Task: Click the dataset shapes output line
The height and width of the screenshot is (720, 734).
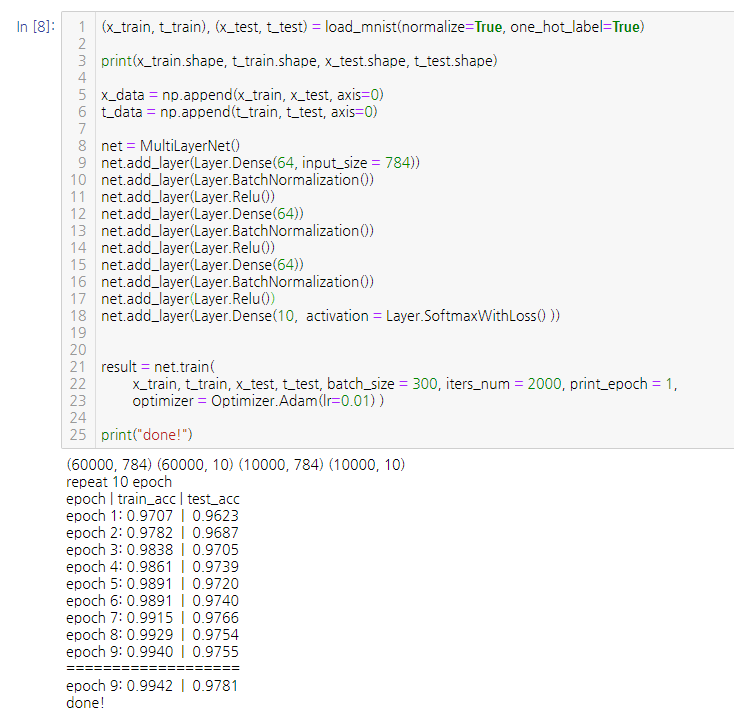Action: (235, 465)
